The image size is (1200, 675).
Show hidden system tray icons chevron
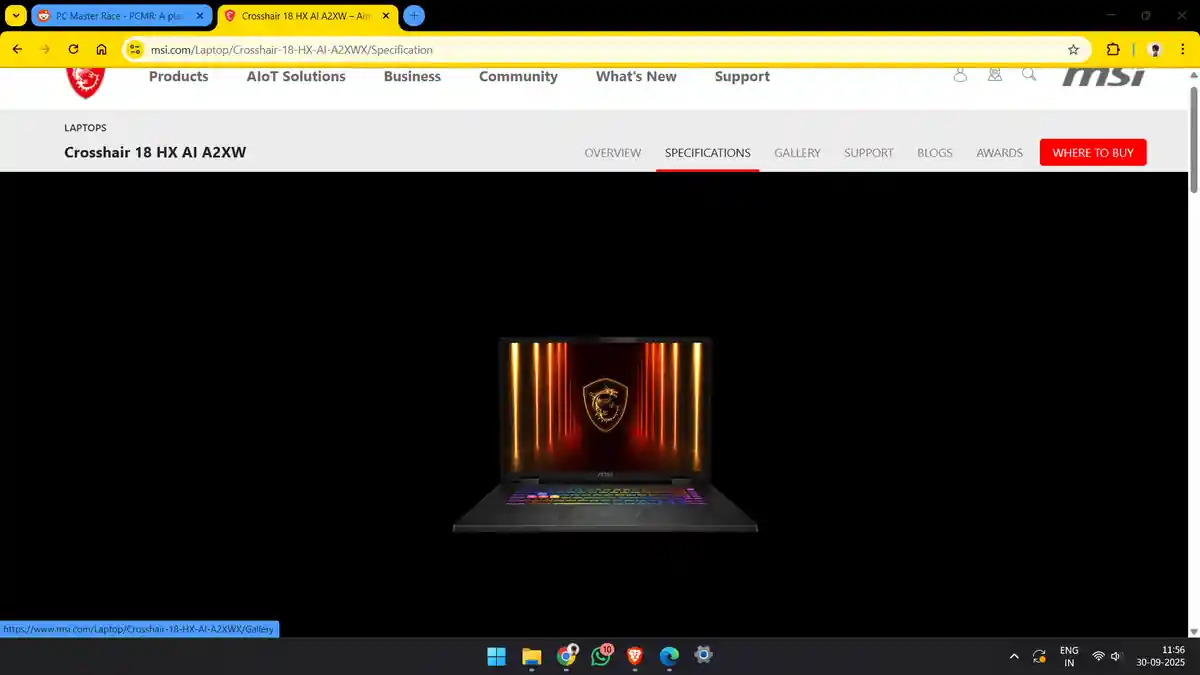point(1014,657)
